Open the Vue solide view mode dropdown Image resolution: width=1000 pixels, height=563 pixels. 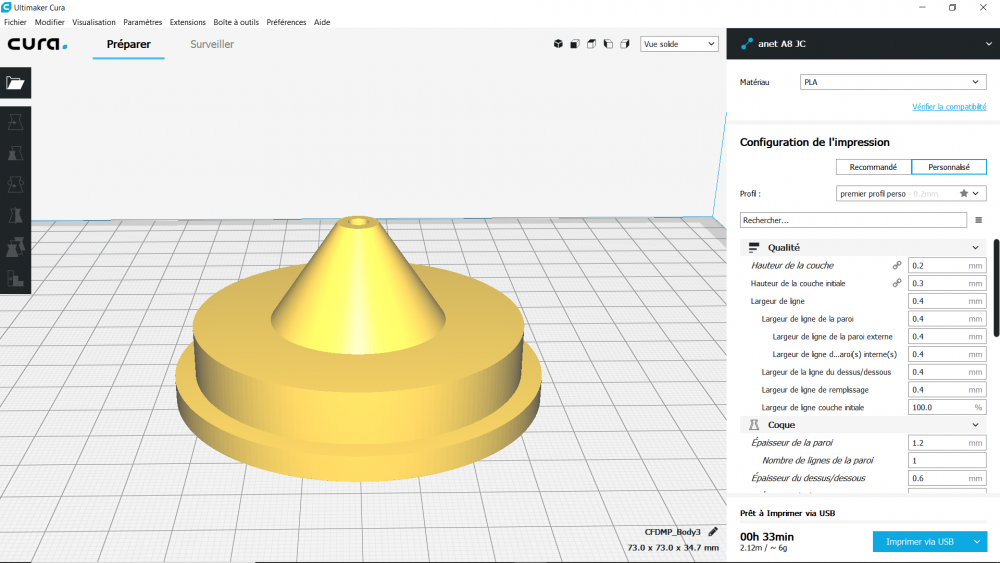click(x=679, y=44)
